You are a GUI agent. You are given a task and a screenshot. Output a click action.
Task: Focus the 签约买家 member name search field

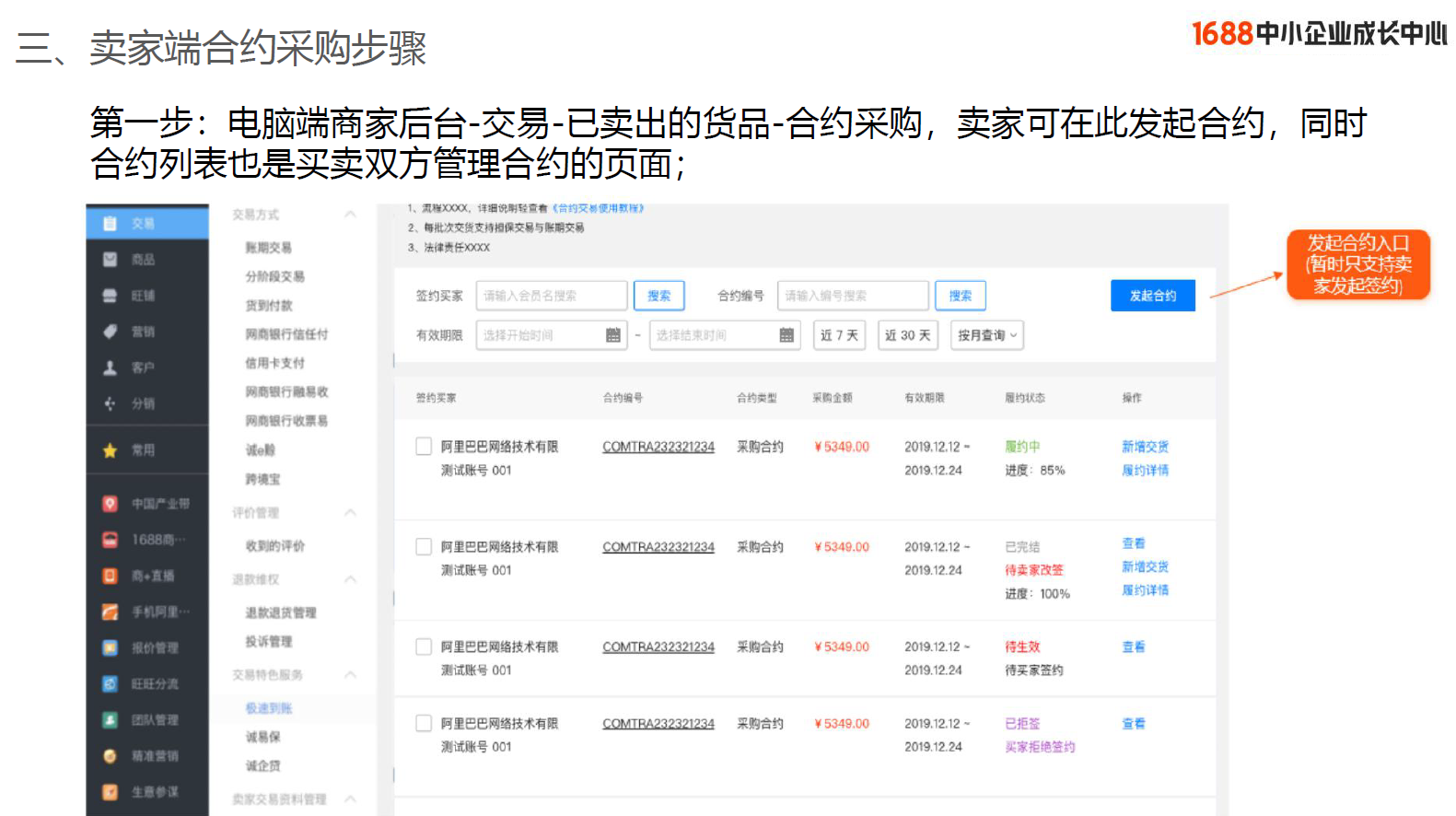[552, 296]
